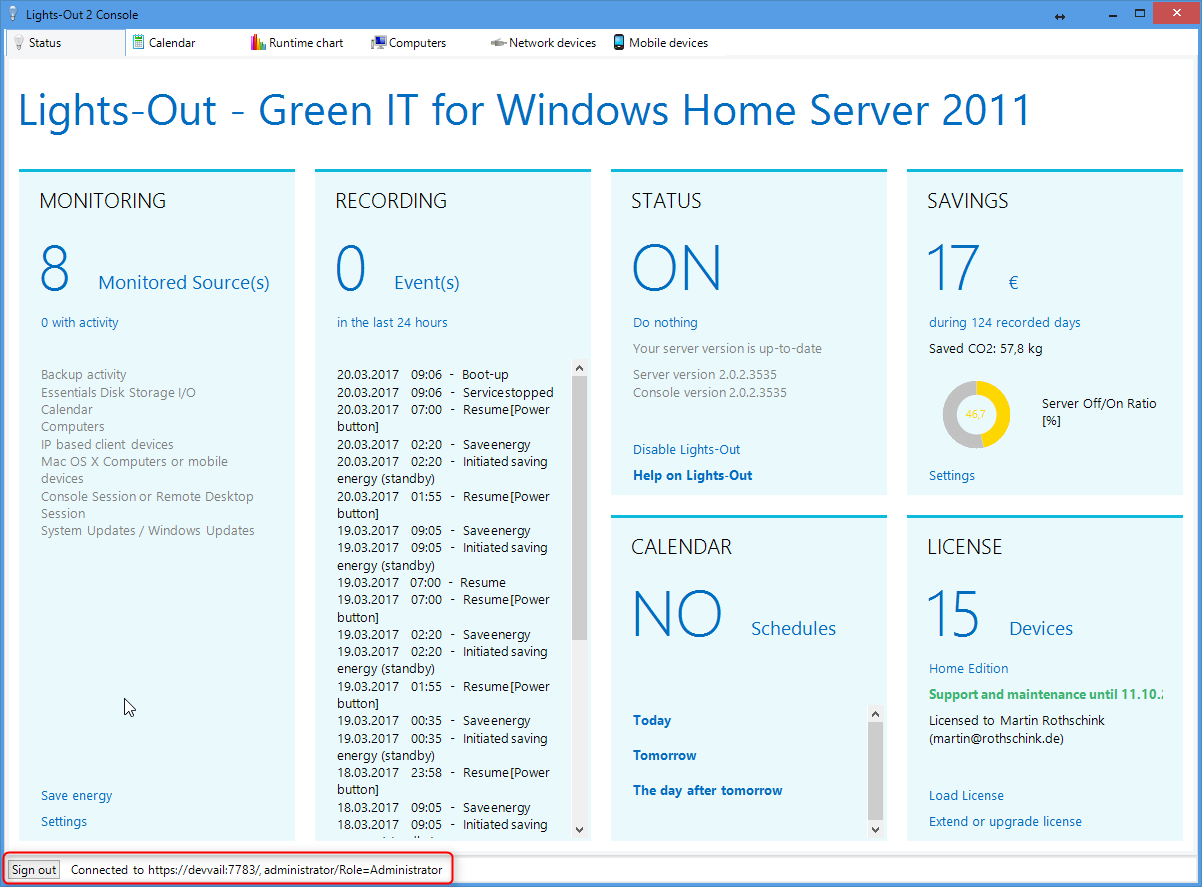Click the large ON status value
This screenshot has width=1202, height=887.
pos(677,268)
